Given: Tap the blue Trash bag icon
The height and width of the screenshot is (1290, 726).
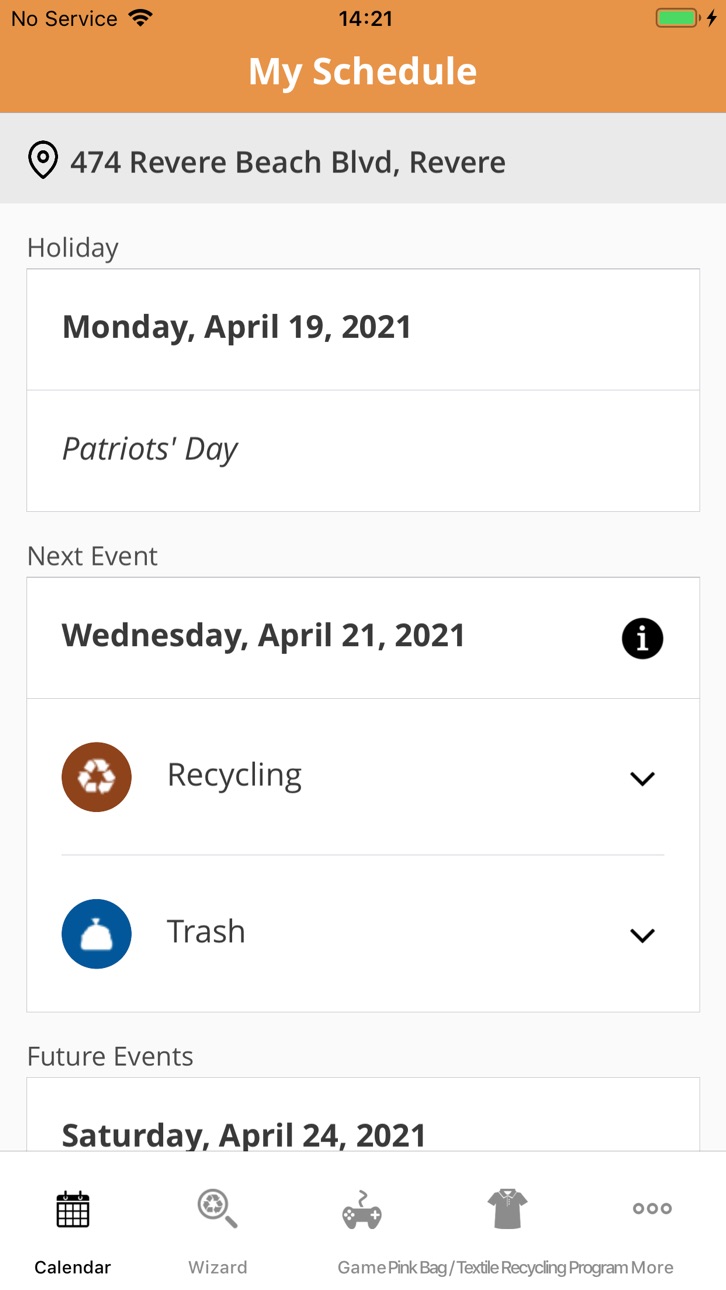Looking at the screenshot, I should pos(97,934).
